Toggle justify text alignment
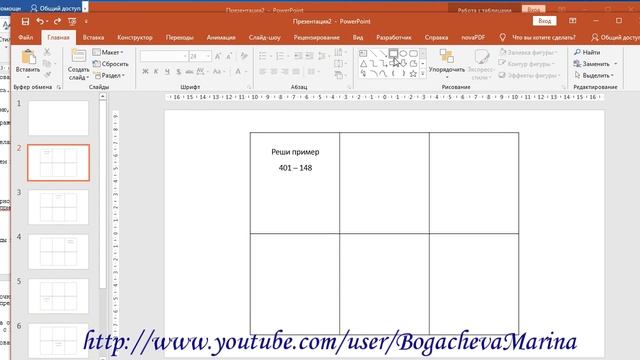 pos(296,72)
